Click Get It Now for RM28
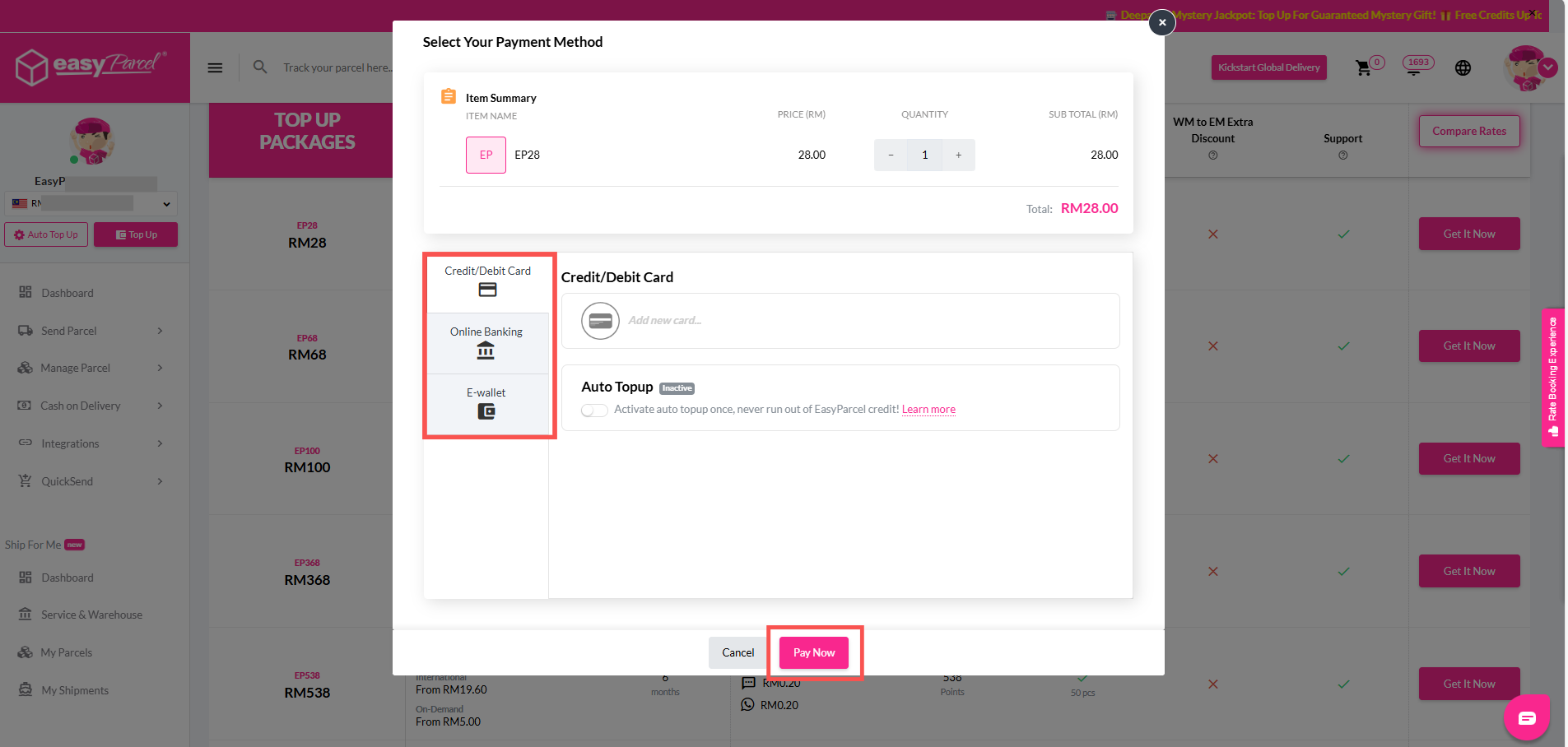The height and width of the screenshot is (747, 1568). coord(1469,234)
